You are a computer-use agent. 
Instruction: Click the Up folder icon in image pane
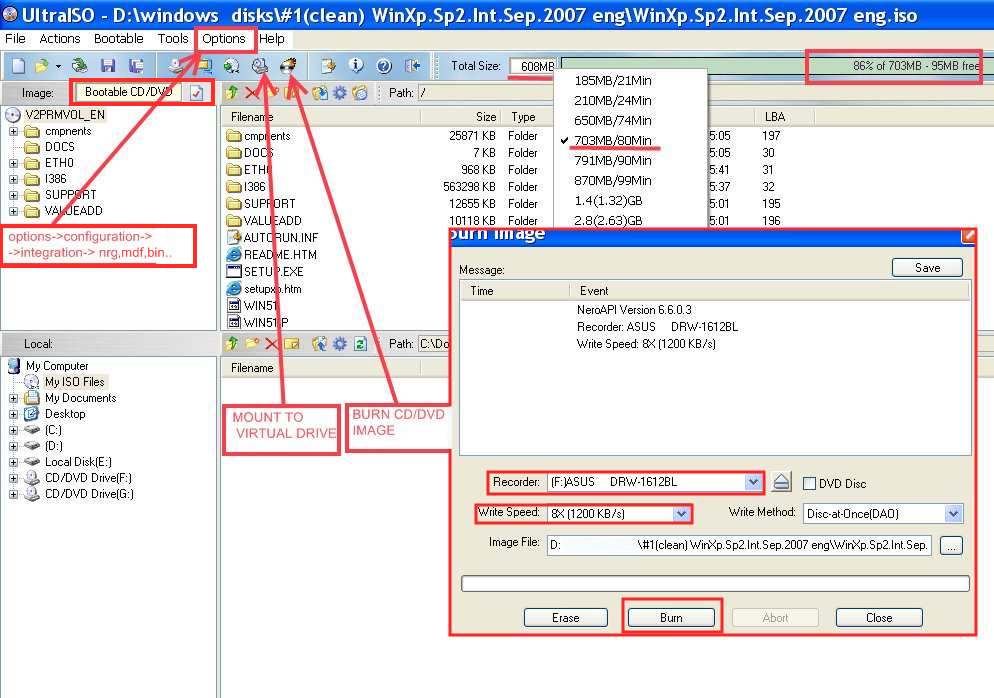point(231,93)
